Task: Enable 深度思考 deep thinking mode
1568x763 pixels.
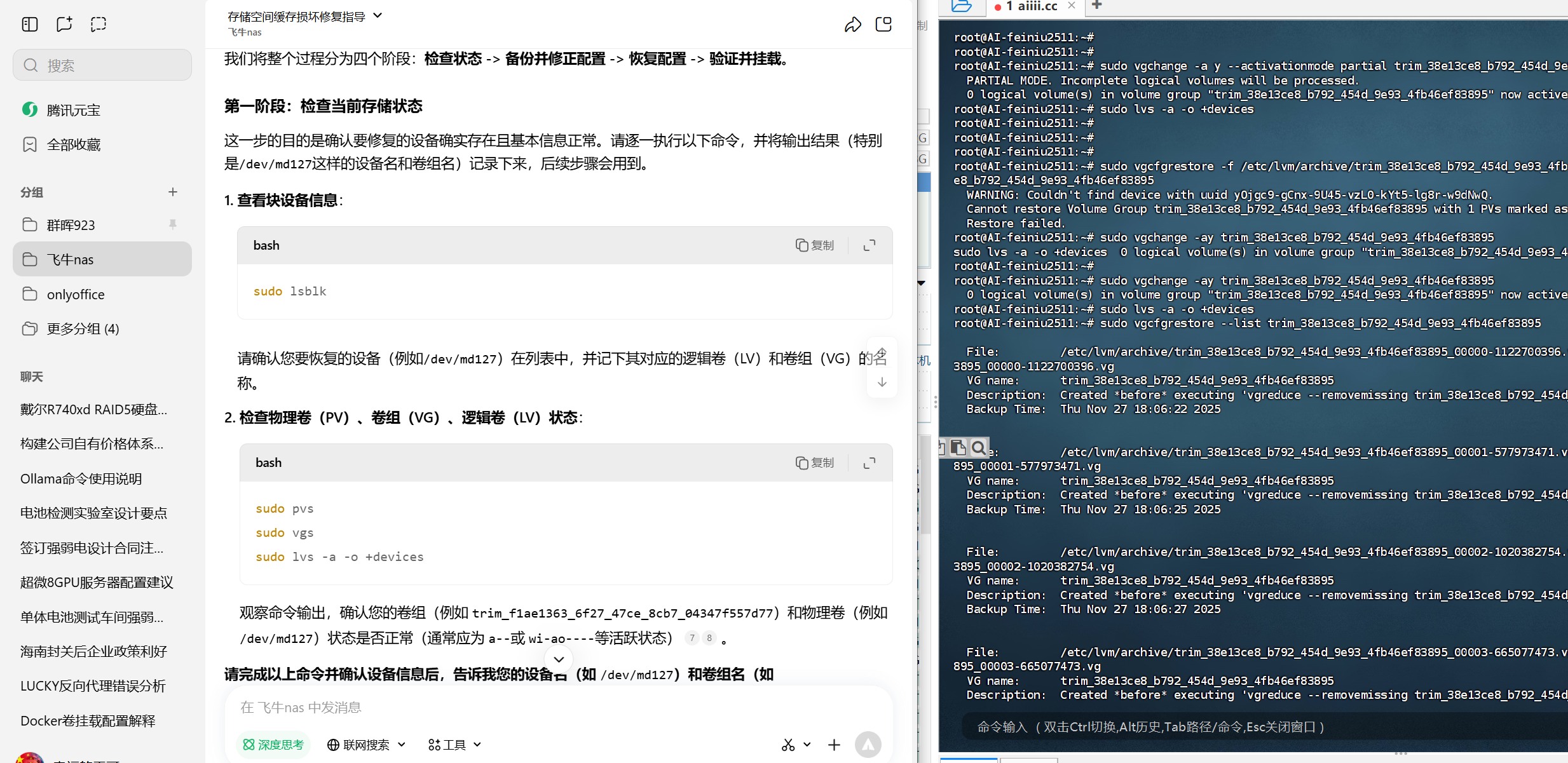Action: click(273, 744)
